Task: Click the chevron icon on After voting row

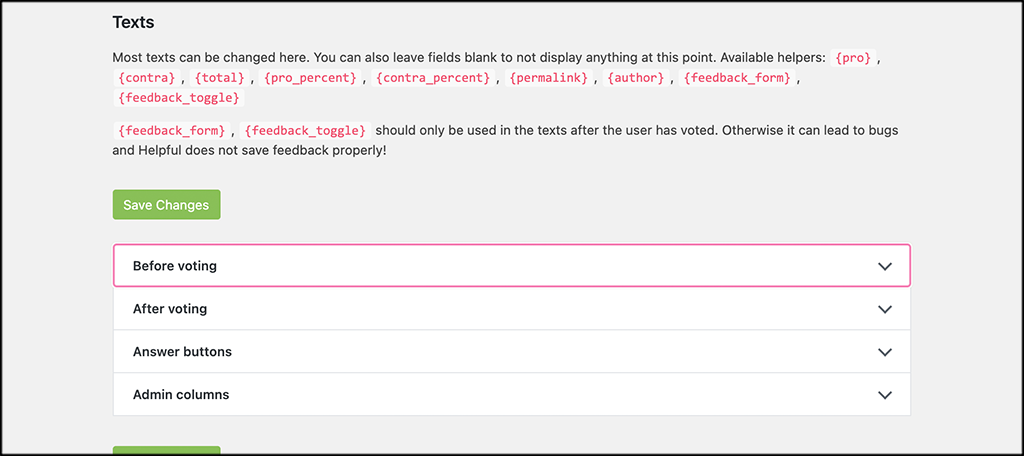Action: (885, 309)
